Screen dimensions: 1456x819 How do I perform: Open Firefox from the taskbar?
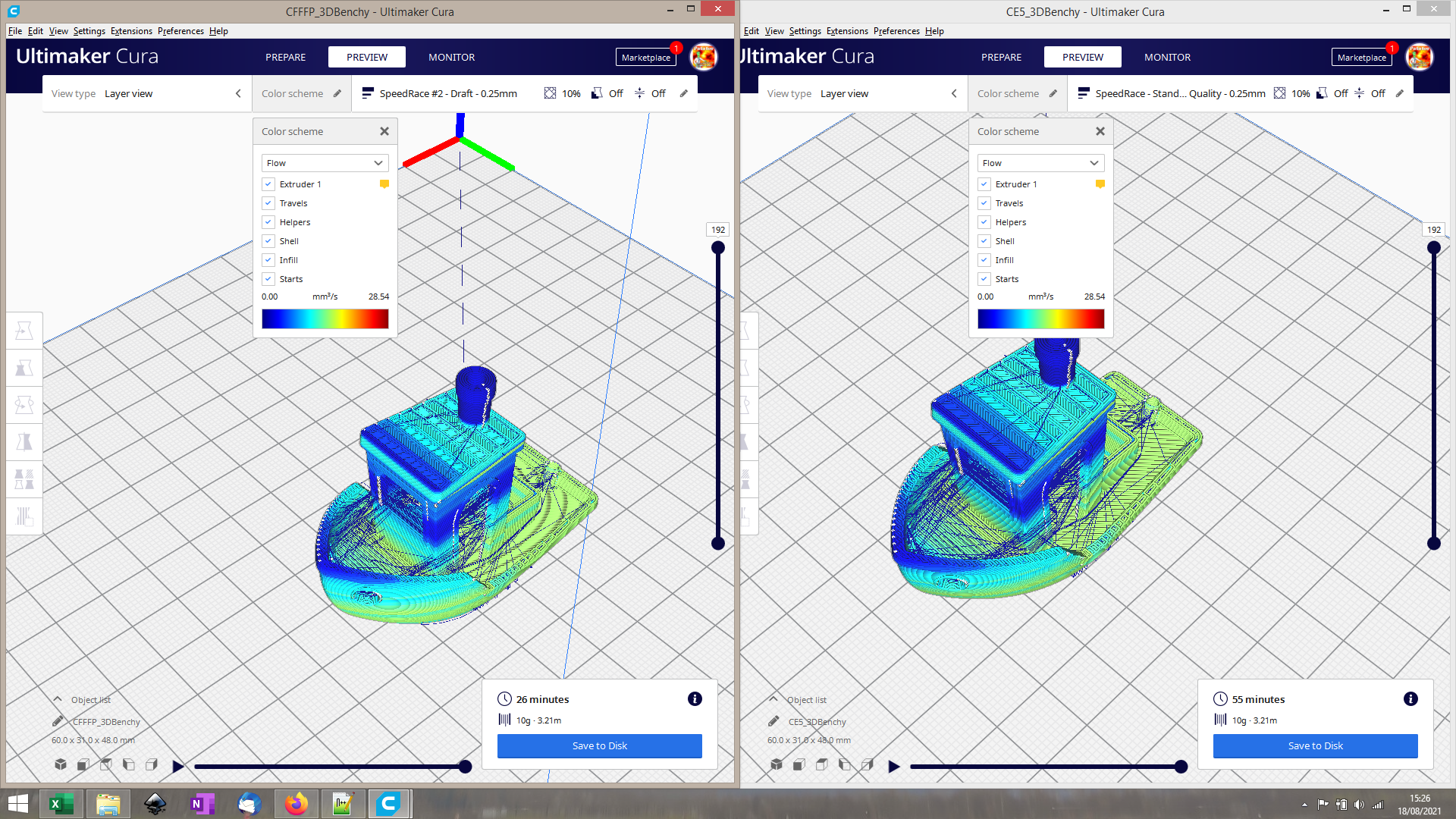click(x=296, y=803)
